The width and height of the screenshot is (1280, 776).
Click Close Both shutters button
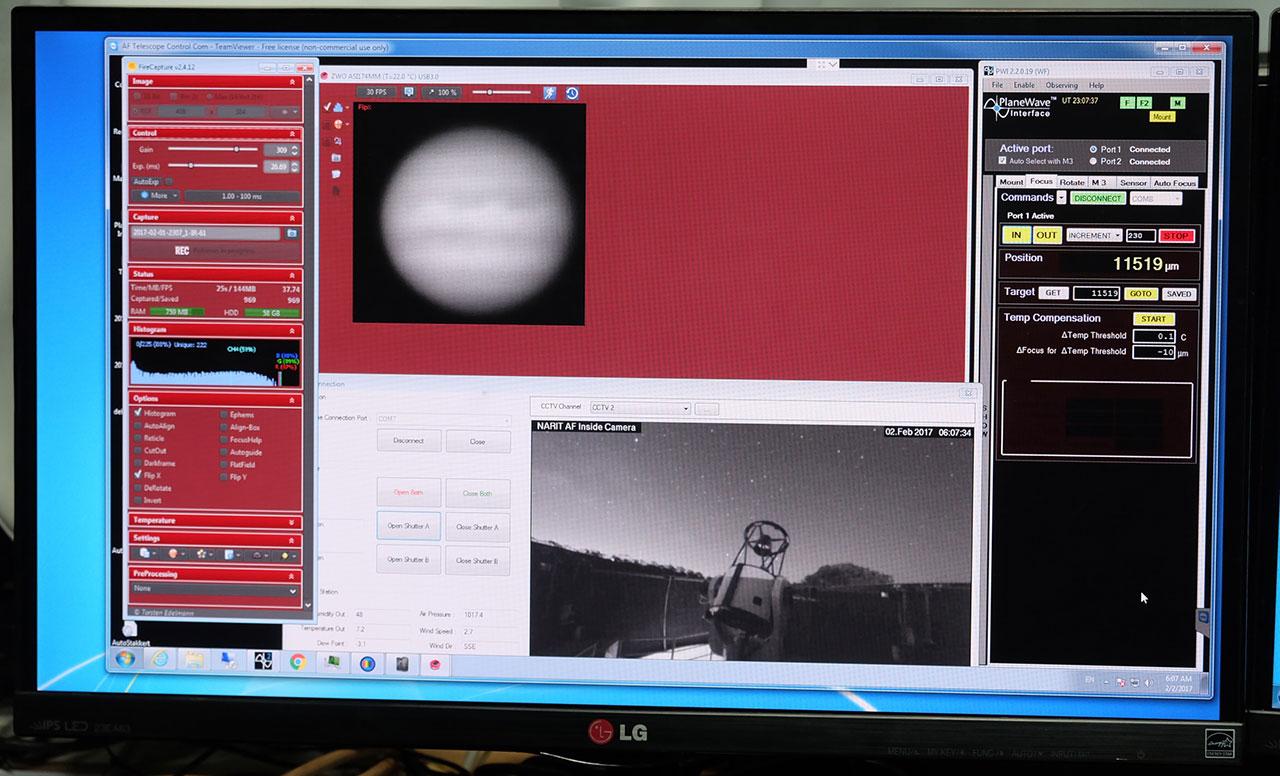[477, 493]
